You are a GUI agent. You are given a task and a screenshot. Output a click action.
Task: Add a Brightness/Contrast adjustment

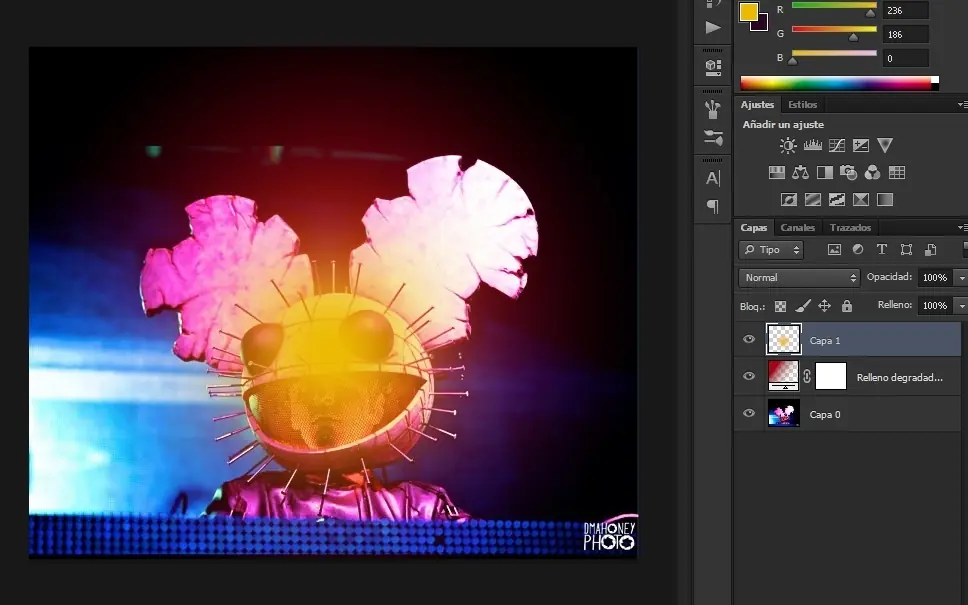click(x=788, y=146)
